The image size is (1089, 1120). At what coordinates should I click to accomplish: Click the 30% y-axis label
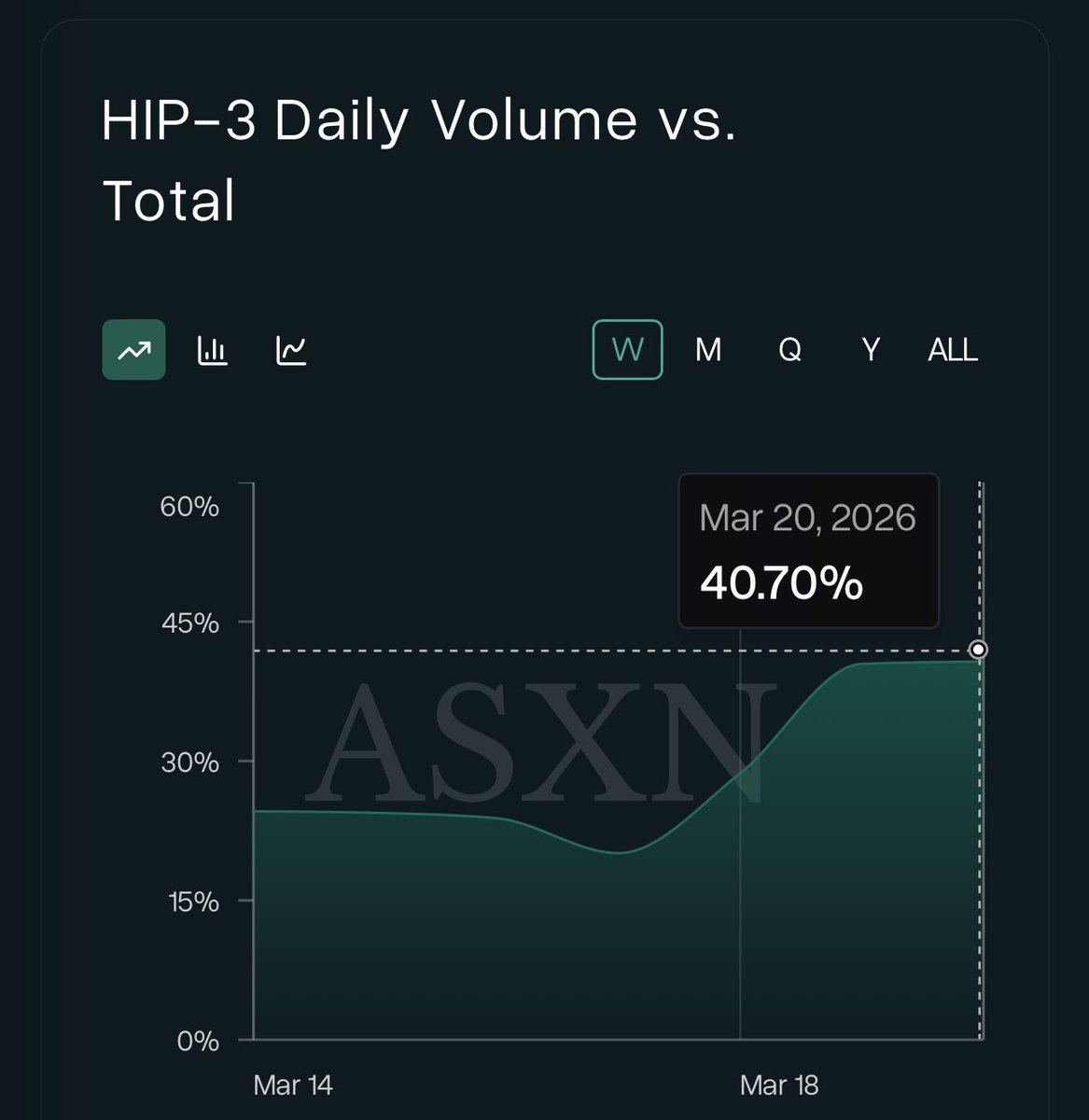pos(189,763)
